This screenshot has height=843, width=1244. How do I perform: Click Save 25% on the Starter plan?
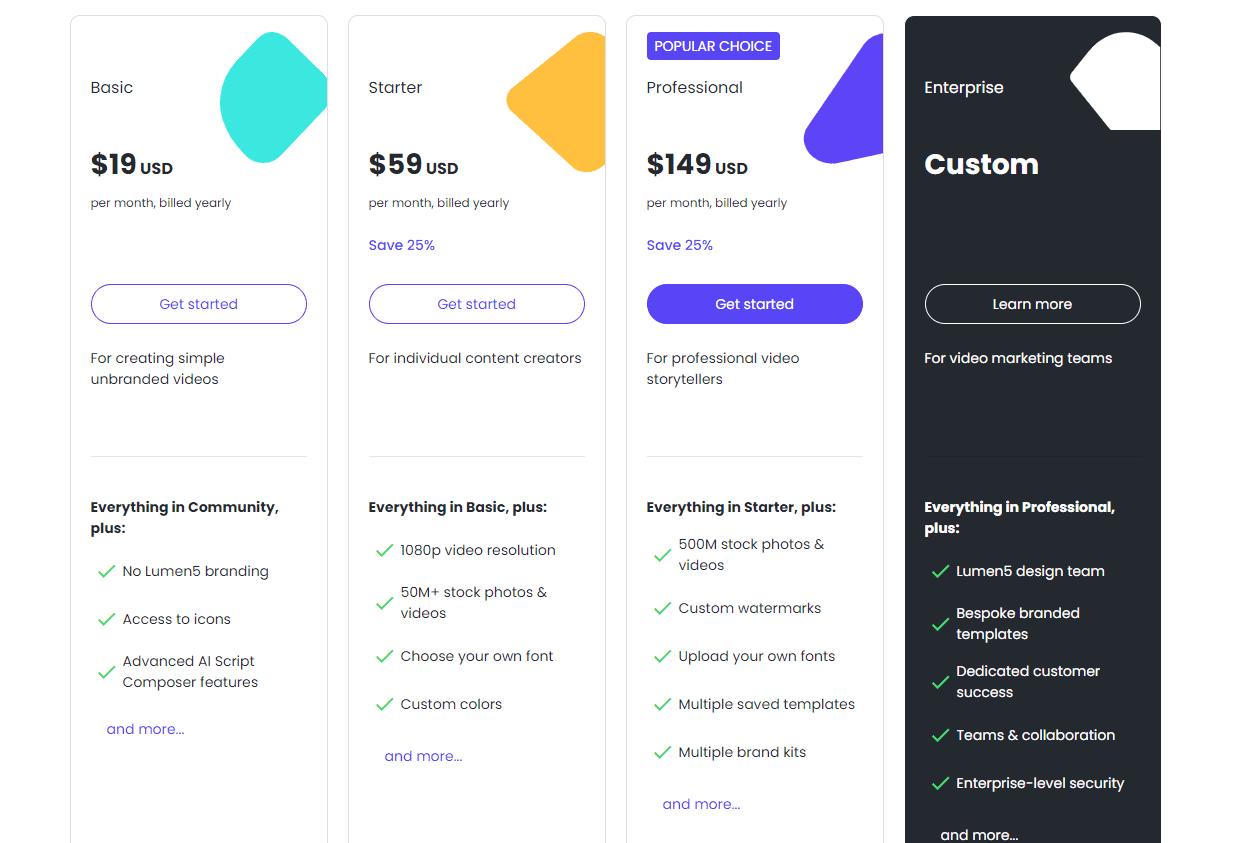[401, 245]
